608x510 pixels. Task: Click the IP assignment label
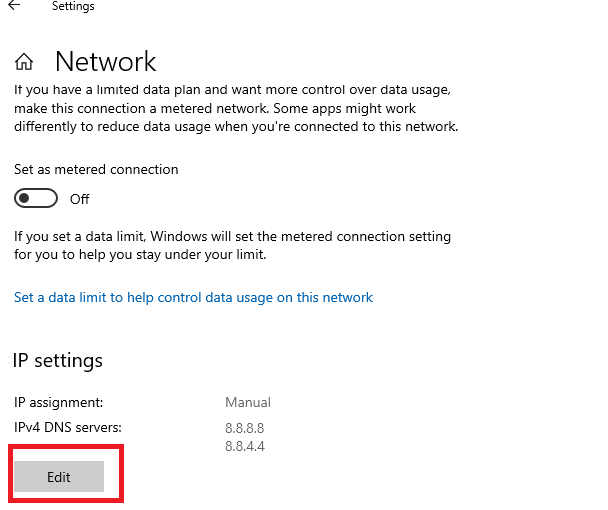pos(59,403)
